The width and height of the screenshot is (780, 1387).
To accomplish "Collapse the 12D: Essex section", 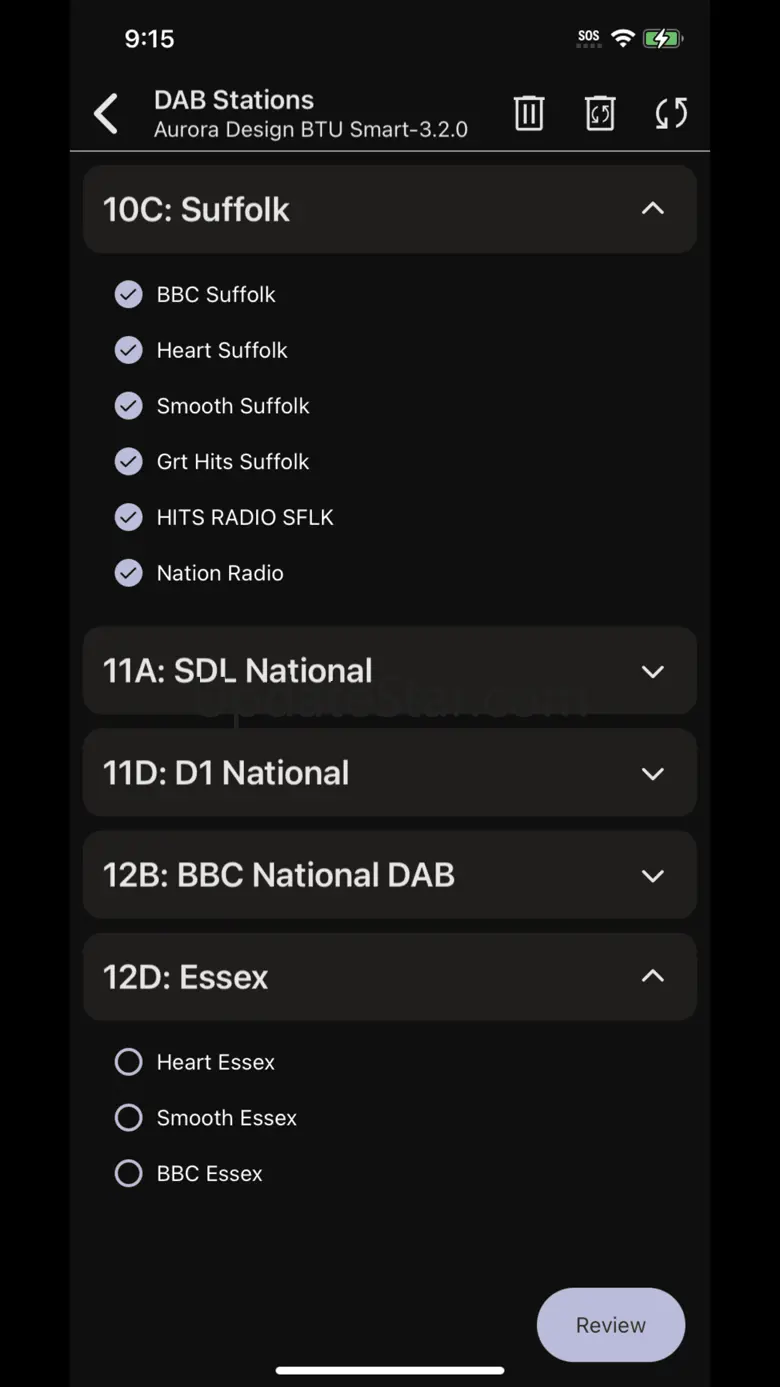I will 652,977.
